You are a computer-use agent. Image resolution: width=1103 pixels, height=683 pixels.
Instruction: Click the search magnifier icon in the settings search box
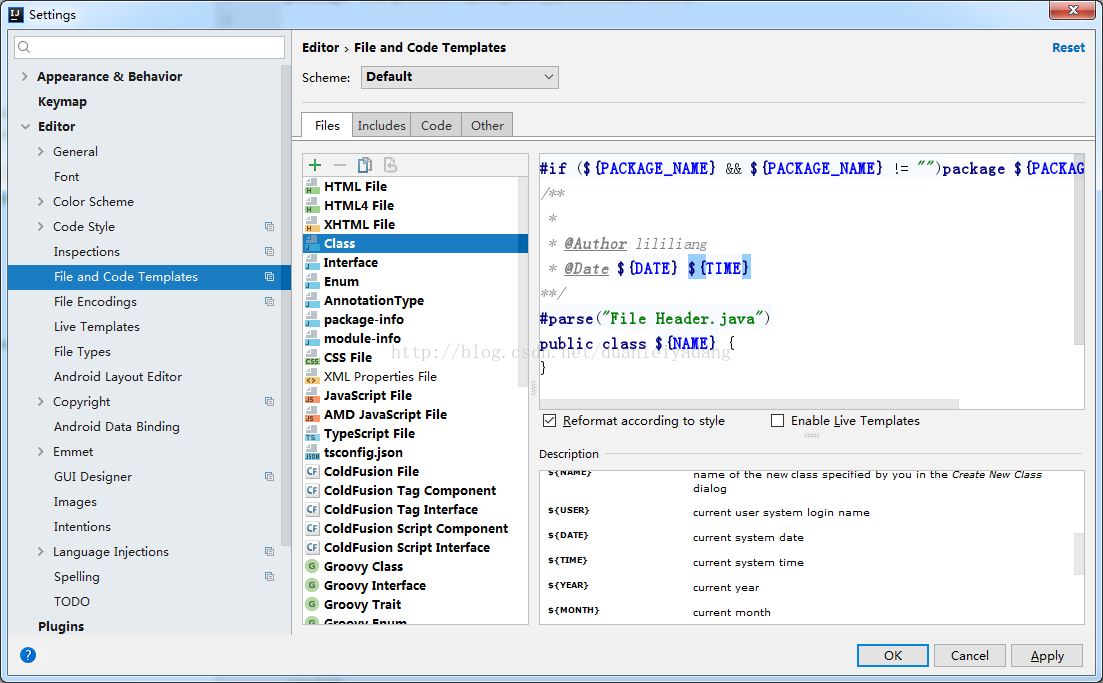(x=24, y=47)
